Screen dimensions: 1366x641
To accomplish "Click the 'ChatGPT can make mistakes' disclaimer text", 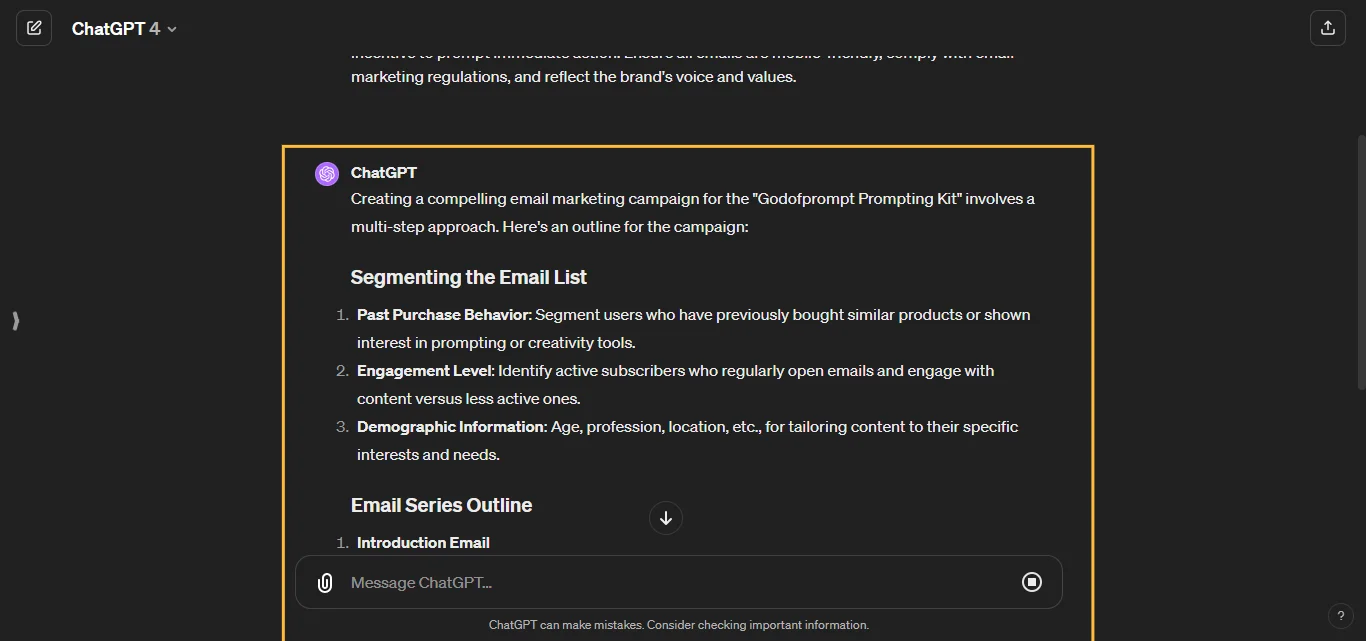I will coord(679,624).
